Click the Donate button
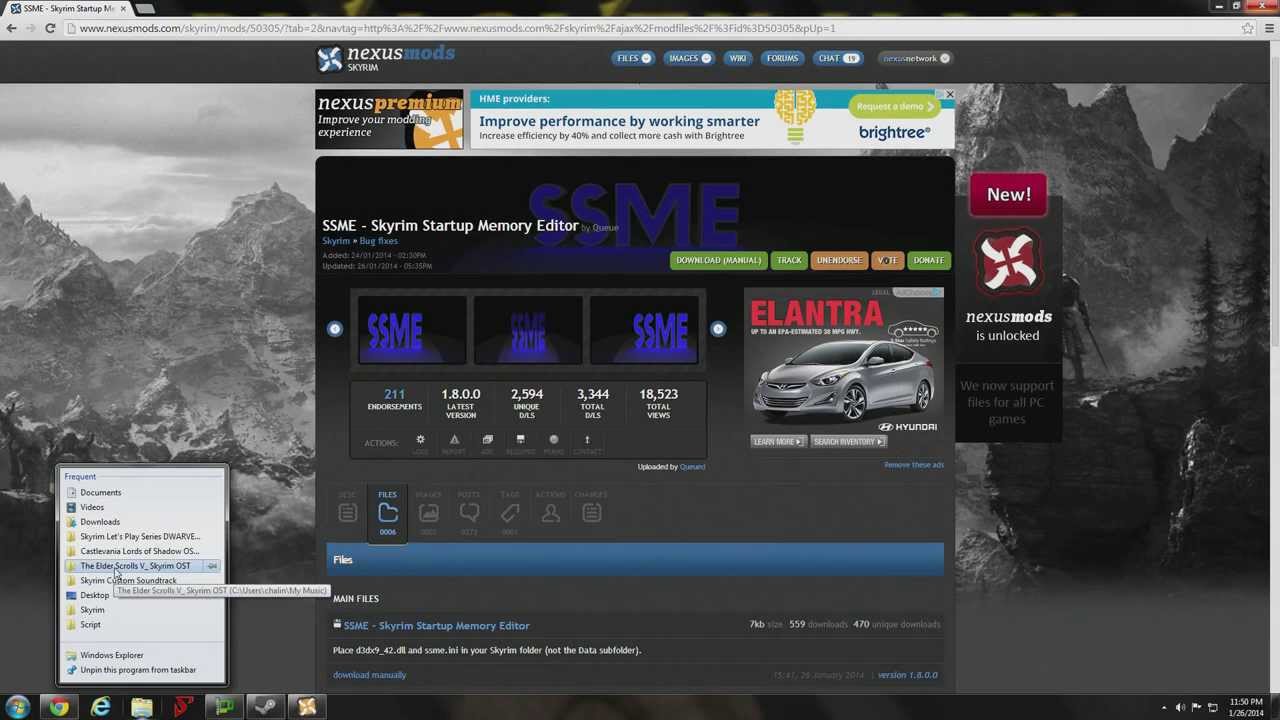The height and width of the screenshot is (720, 1280). pyautogui.click(x=928, y=260)
